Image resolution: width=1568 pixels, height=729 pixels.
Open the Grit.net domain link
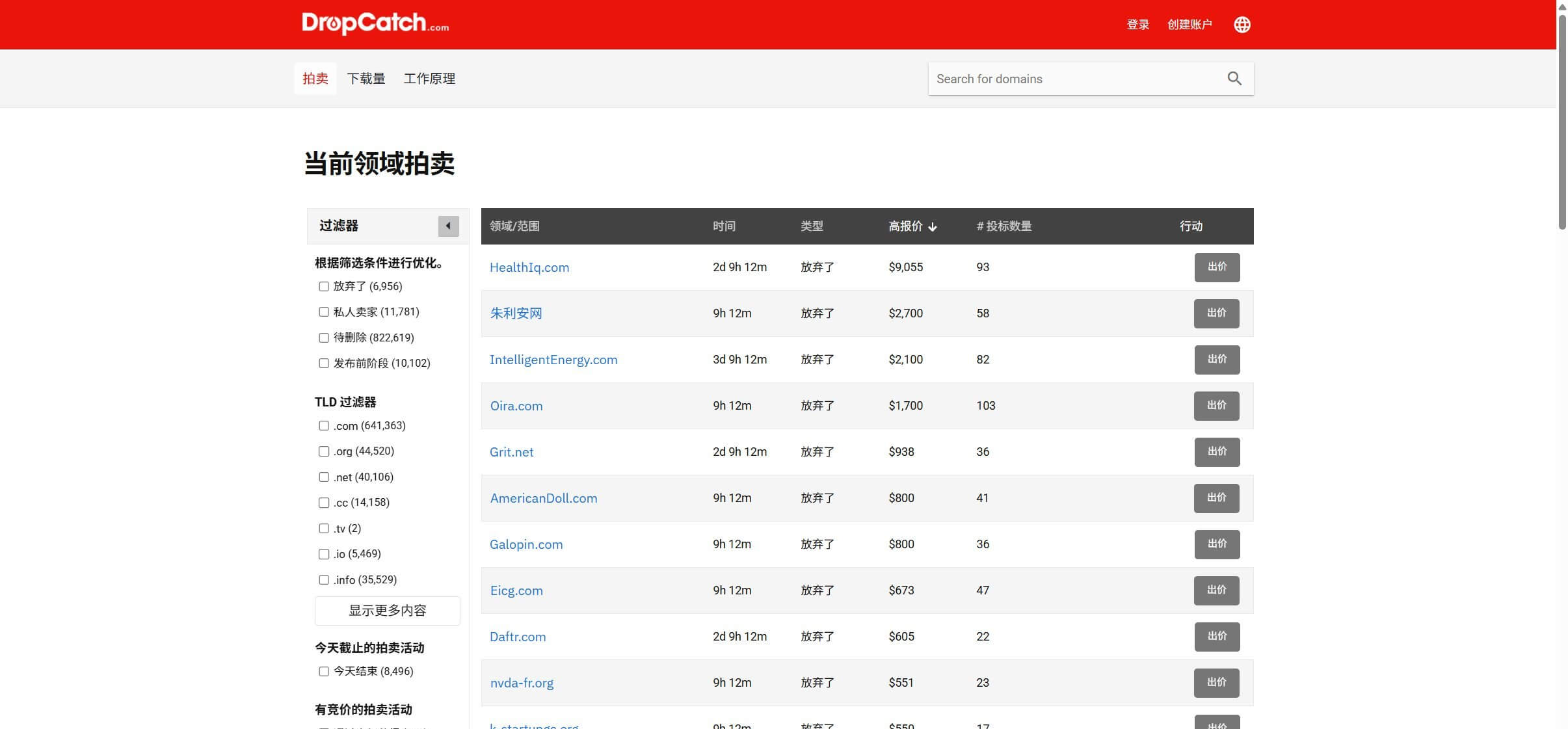pyautogui.click(x=511, y=452)
